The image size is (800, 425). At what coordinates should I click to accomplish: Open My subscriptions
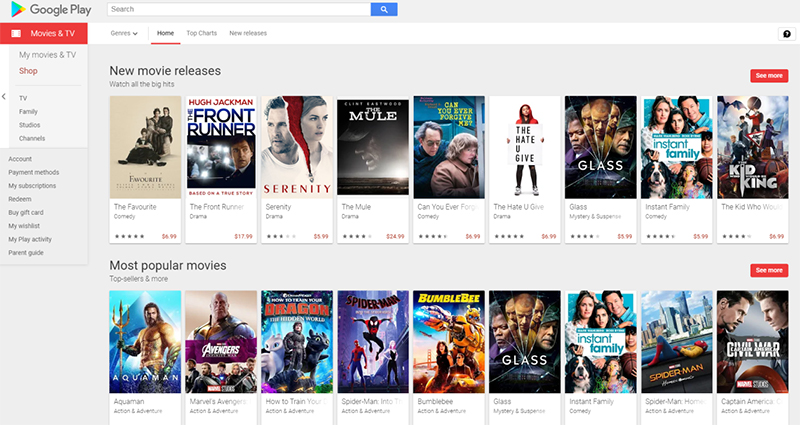coord(32,186)
